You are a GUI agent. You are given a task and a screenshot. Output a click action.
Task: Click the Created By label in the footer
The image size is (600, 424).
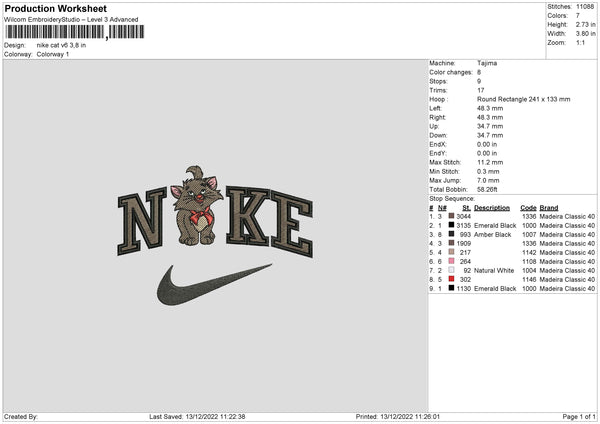[21, 416]
